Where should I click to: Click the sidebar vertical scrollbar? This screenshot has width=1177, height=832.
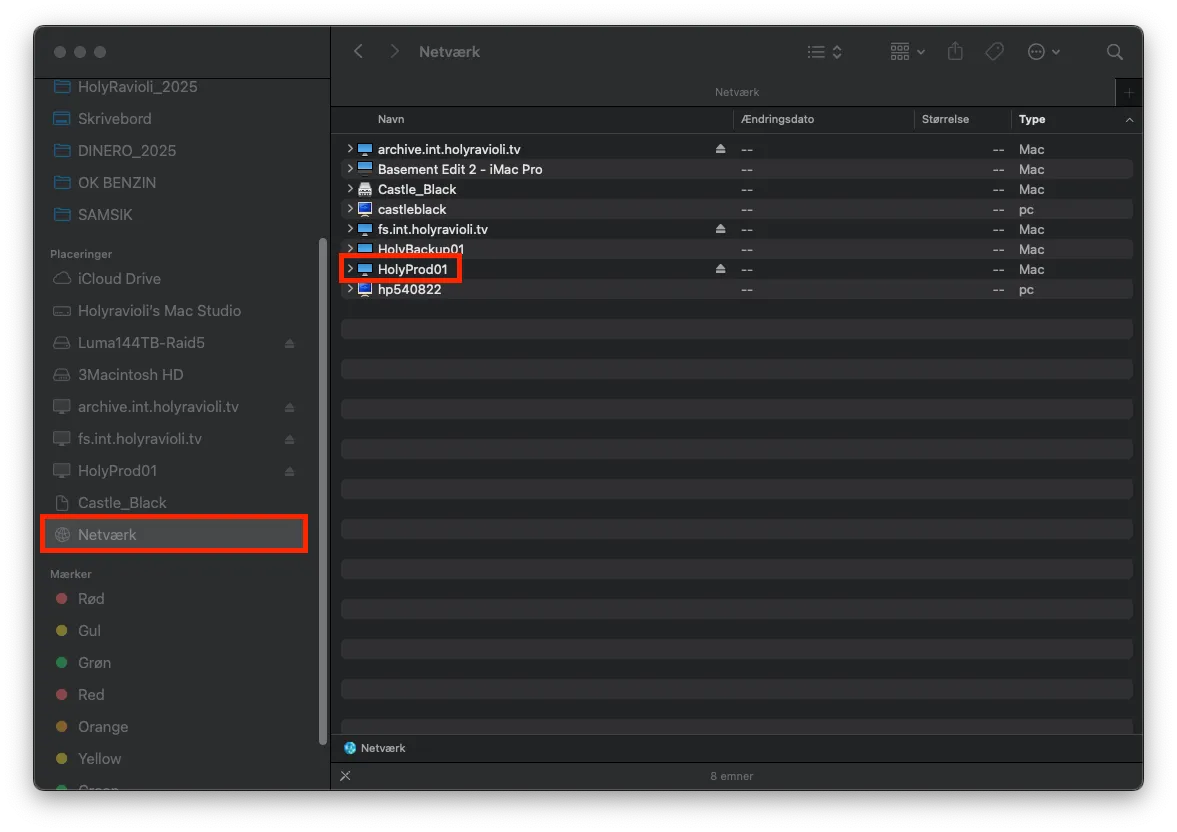tap(323, 491)
